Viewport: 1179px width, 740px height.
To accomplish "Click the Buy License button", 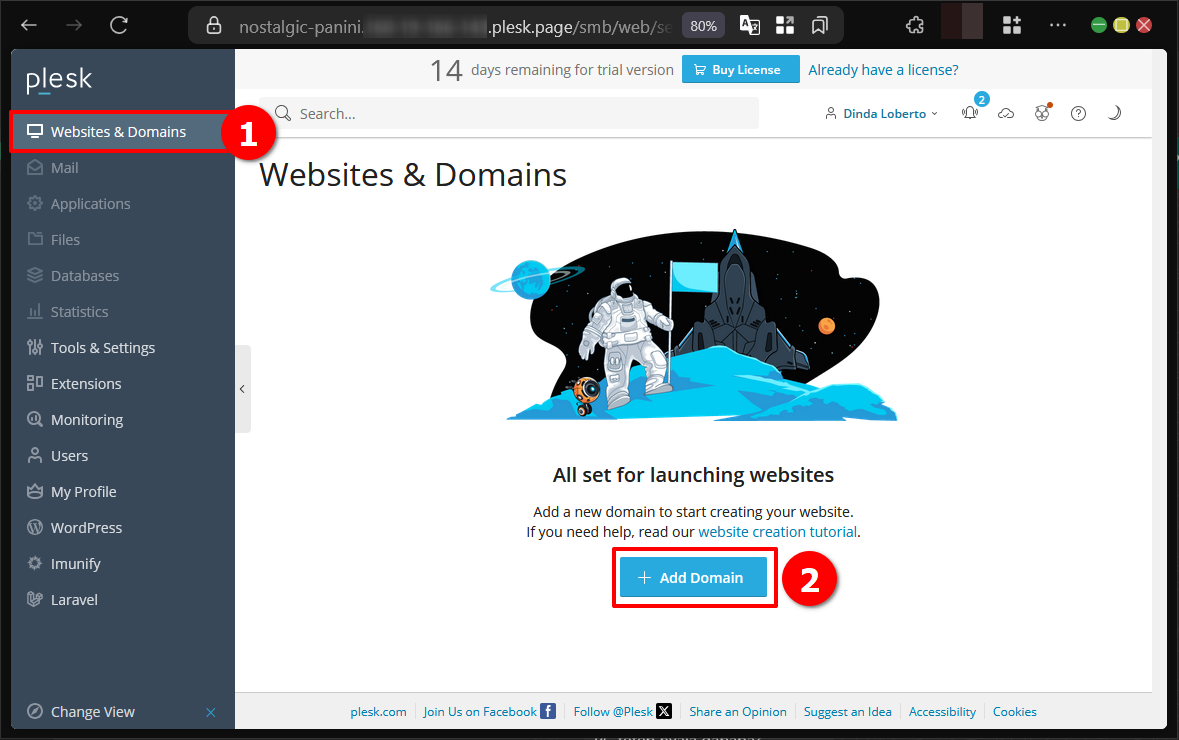I will (740, 70).
